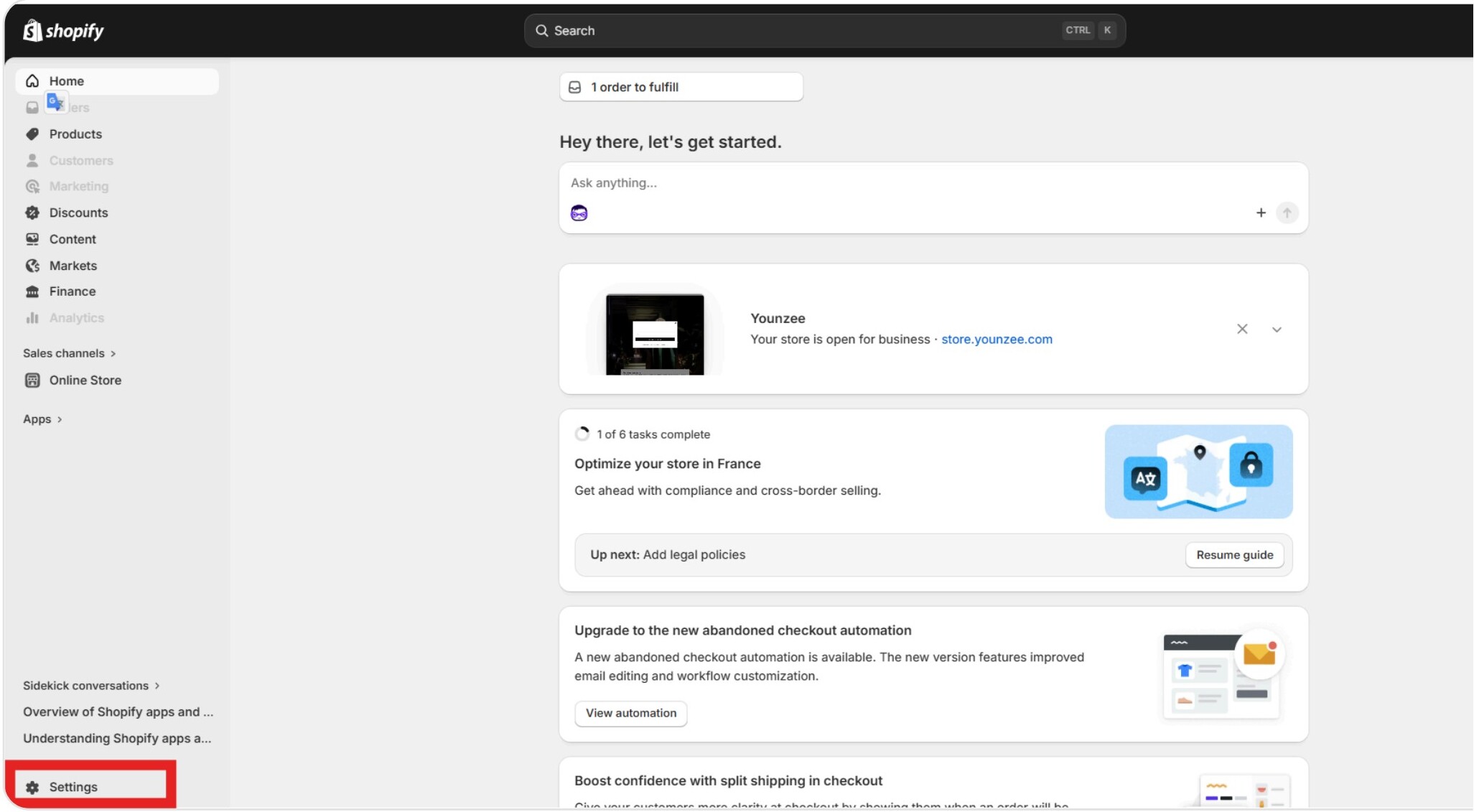Expand the Younzee store card chevron
Viewport: 1474px width, 812px height.
click(1277, 330)
